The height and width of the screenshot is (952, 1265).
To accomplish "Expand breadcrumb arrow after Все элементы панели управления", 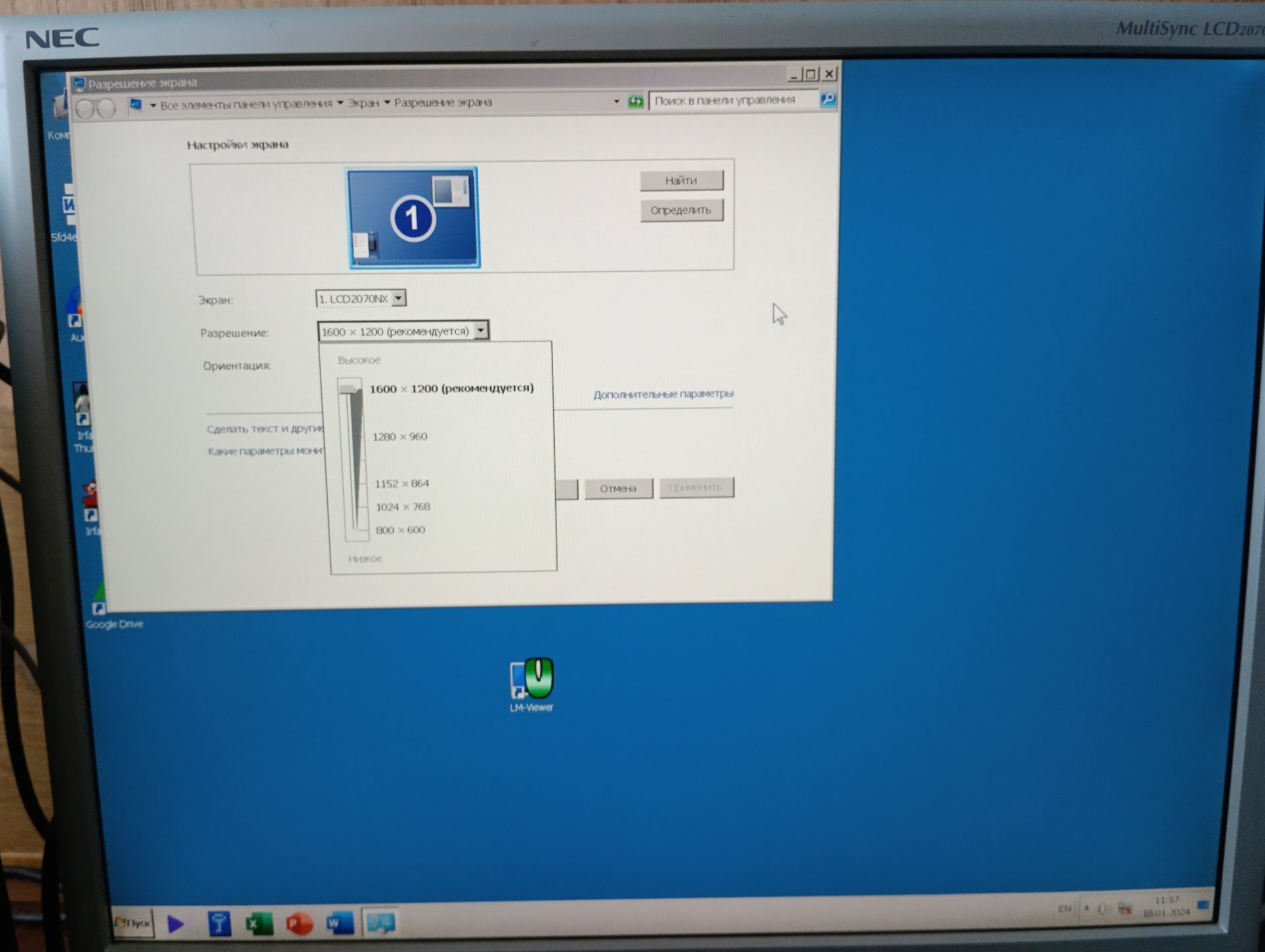I will pos(340,103).
